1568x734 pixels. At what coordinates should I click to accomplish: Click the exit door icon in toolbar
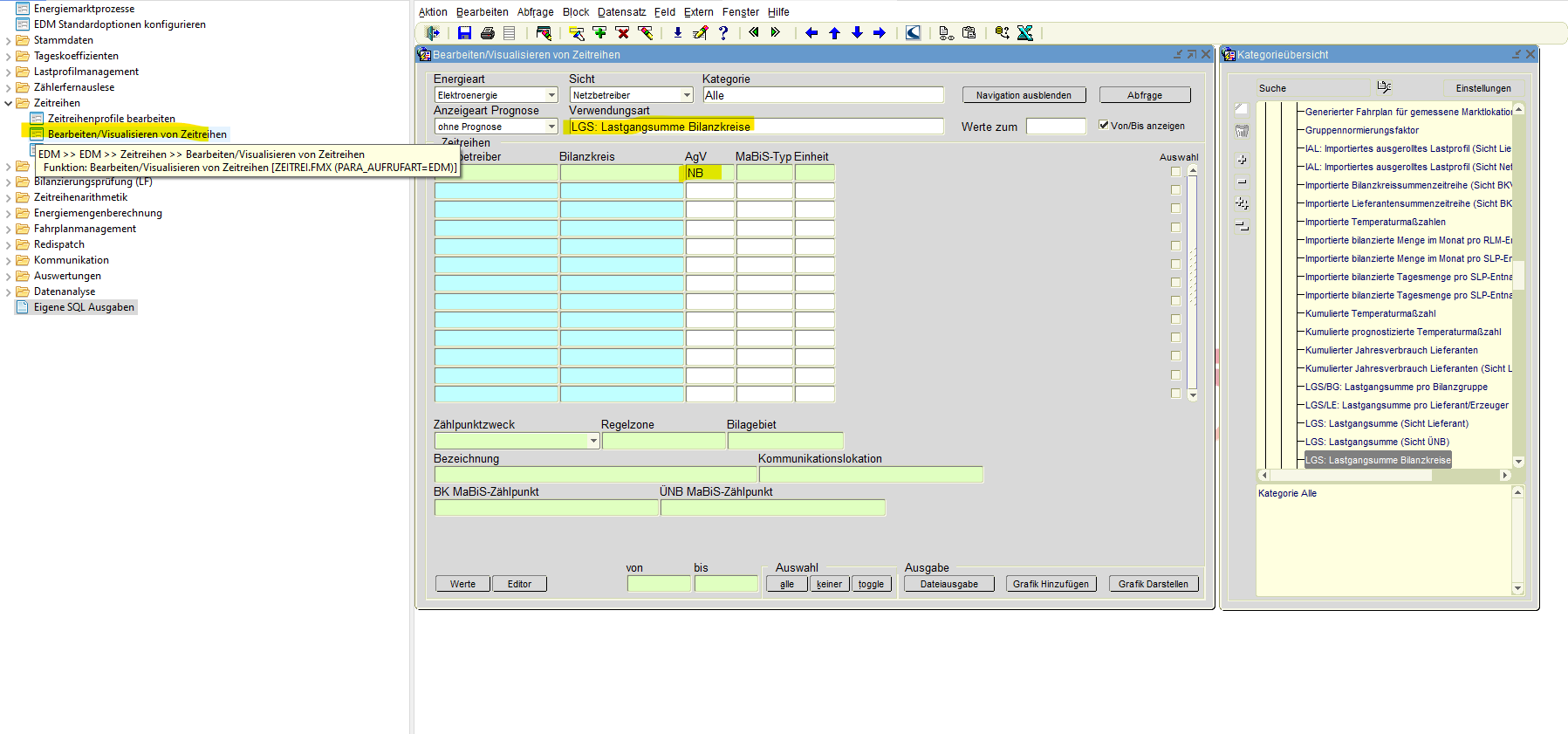coord(432,33)
